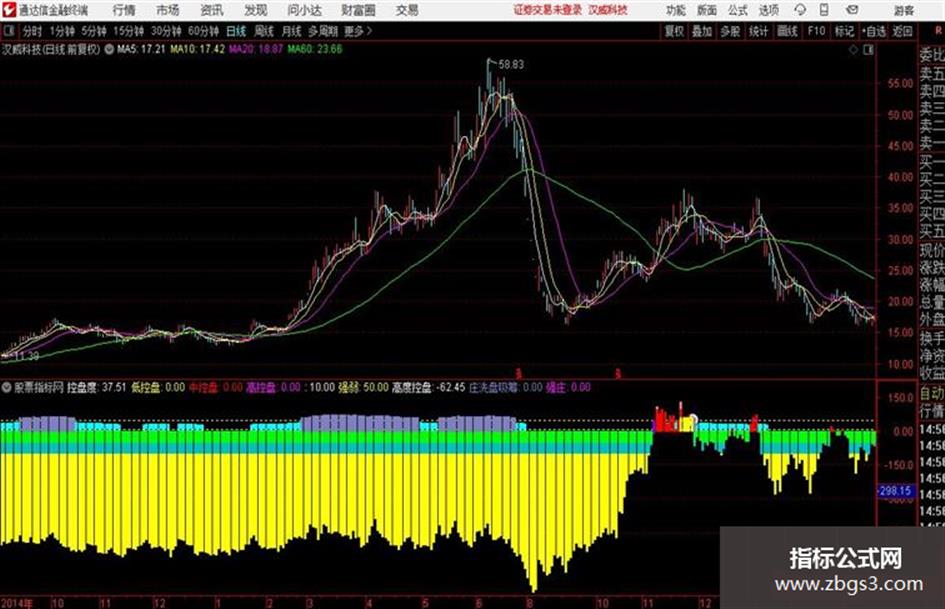Click the red 汉威科技 stock name in the title bar

[608, 10]
